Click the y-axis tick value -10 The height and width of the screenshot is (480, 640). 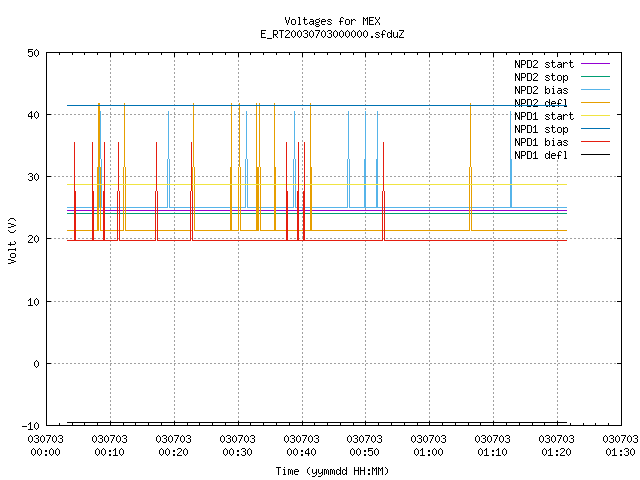click(31, 426)
